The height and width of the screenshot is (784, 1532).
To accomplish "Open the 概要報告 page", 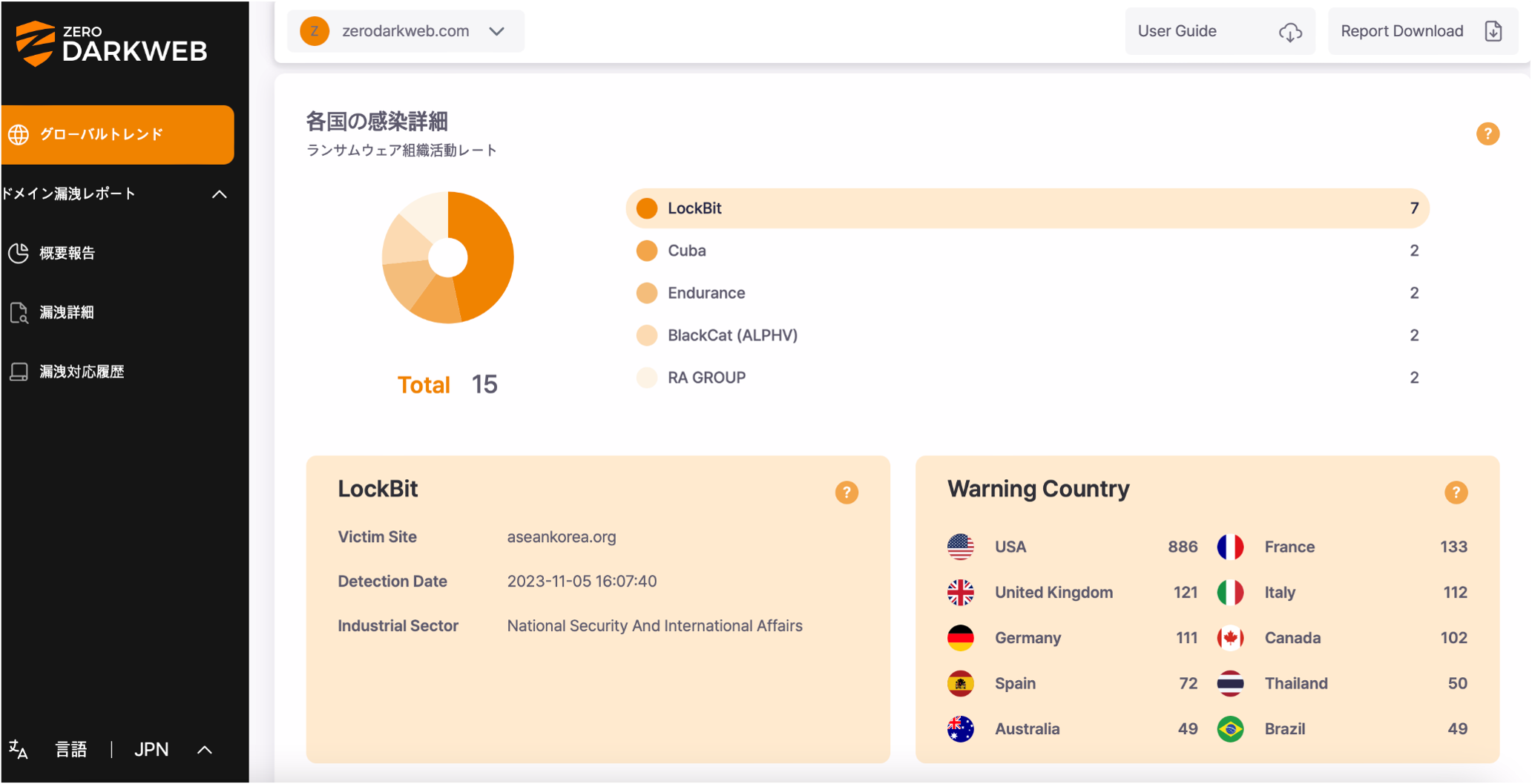I will point(67,253).
